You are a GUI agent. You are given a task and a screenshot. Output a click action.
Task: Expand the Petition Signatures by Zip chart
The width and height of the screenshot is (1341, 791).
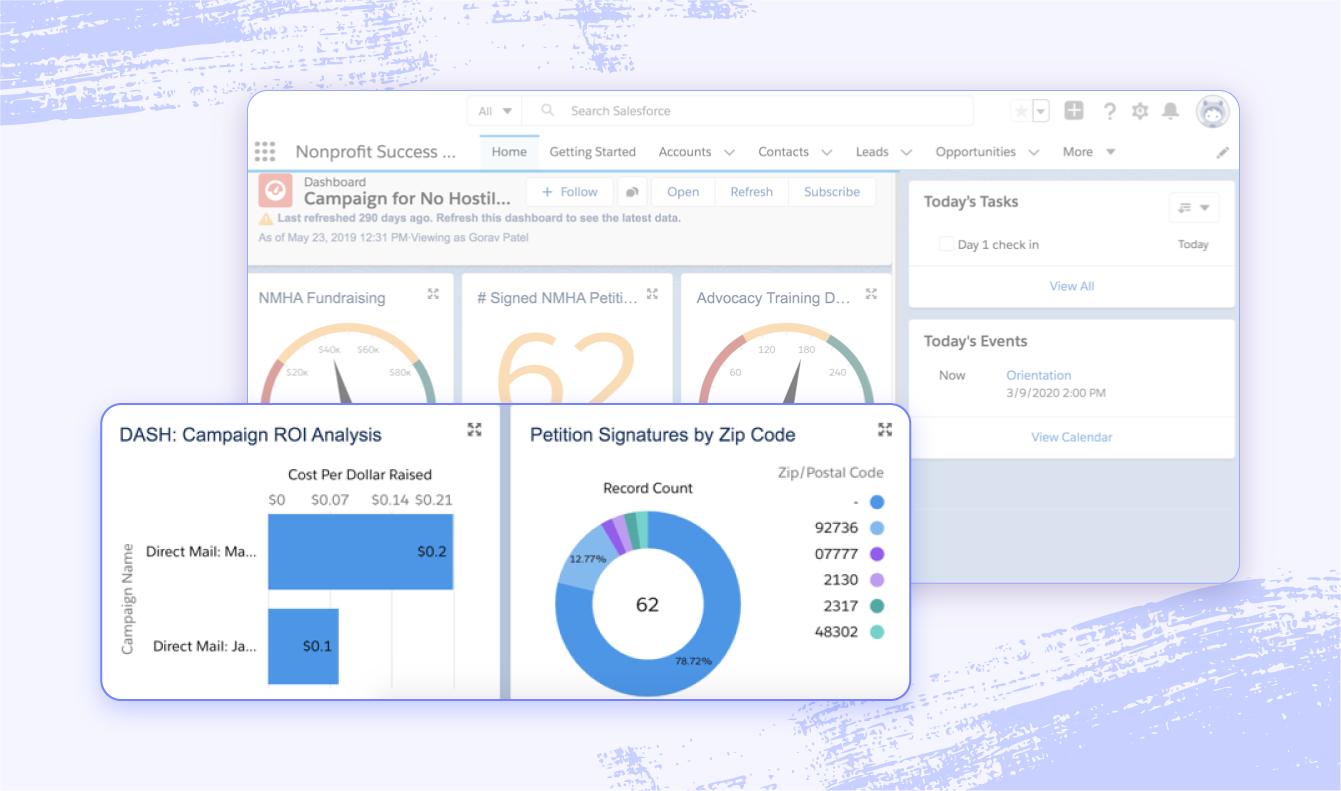pyautogui.click(x=885, y=430)
